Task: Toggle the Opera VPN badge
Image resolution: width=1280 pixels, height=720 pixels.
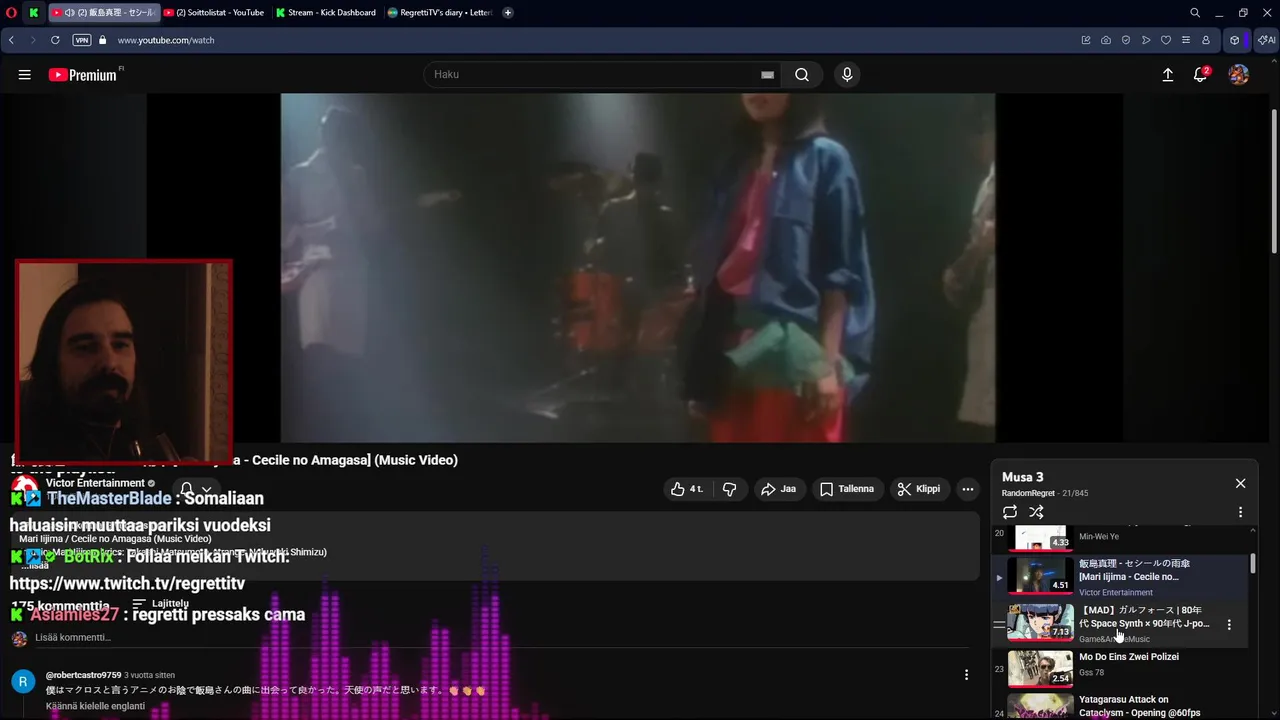Action: click(x=82, y=40)
